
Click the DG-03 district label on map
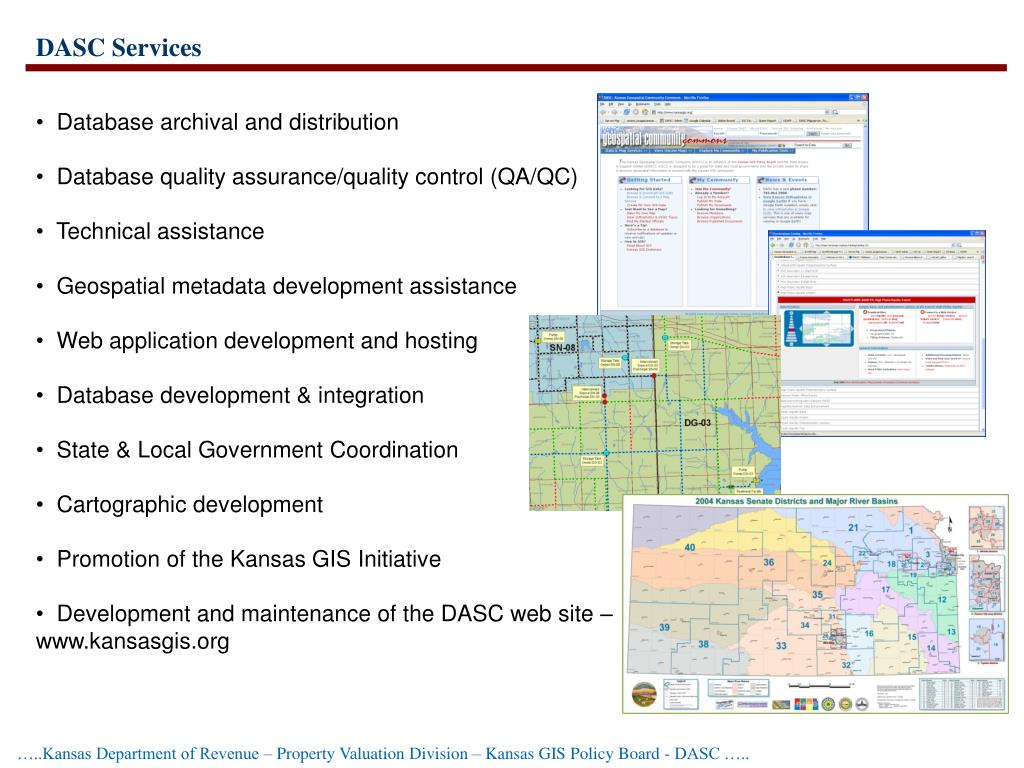click(698, 423)
